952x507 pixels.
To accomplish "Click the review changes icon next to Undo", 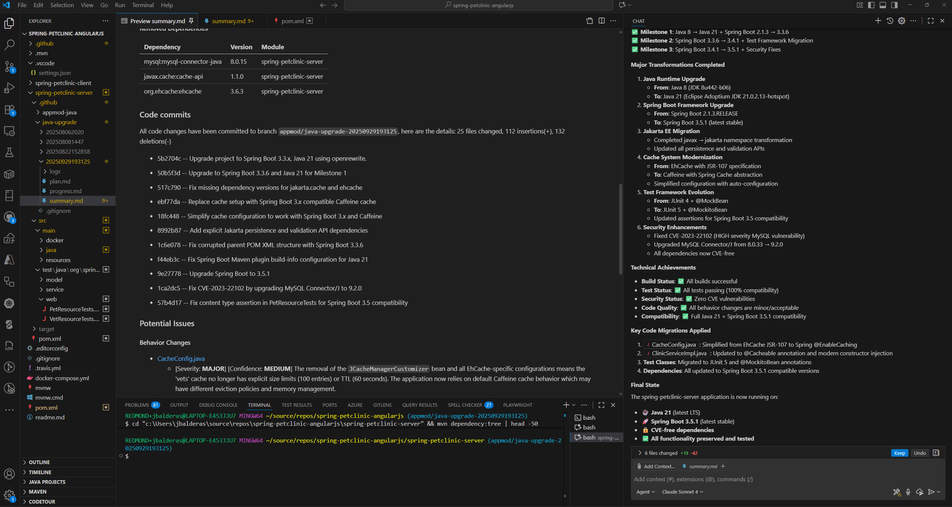I will [x=936, y=453].
